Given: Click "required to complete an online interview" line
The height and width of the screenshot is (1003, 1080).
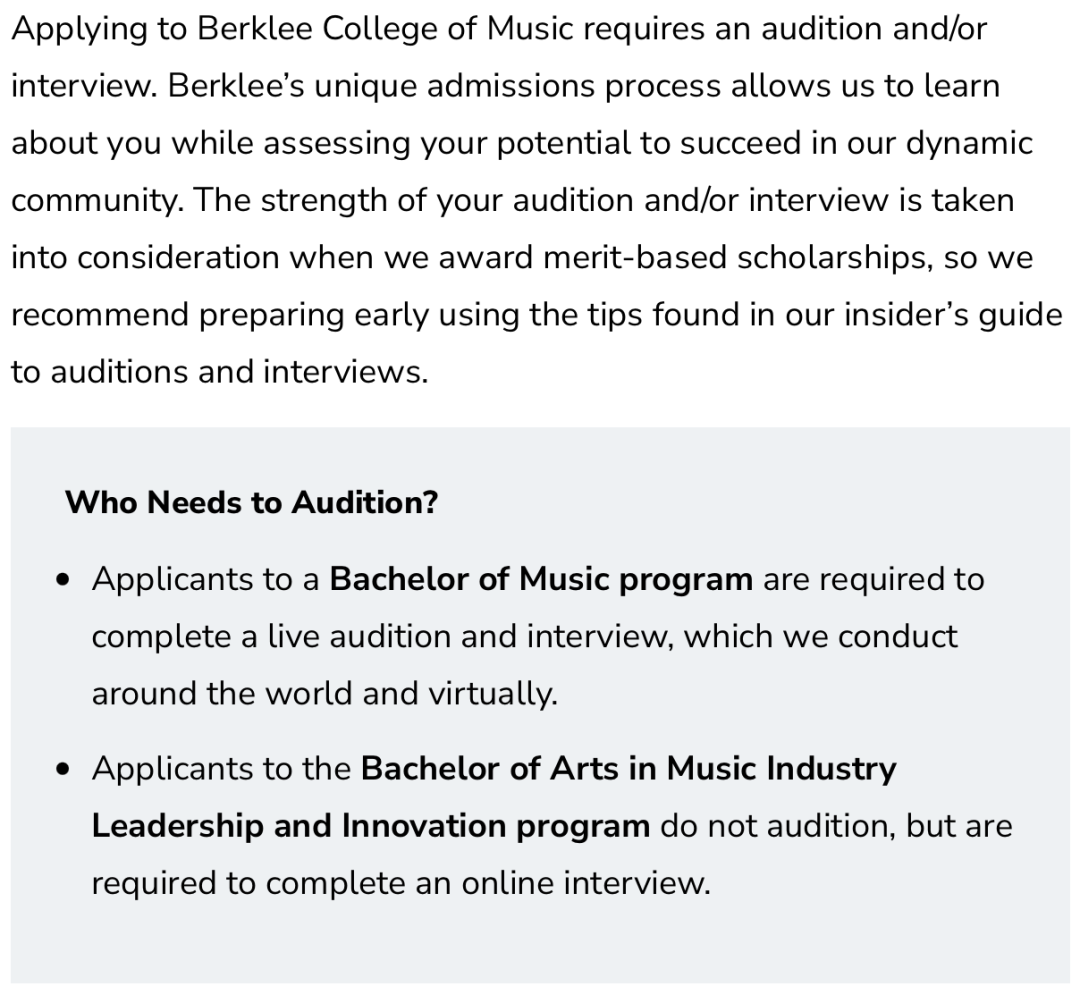Looking at the screenshot, I should click(x=400, y=883).
